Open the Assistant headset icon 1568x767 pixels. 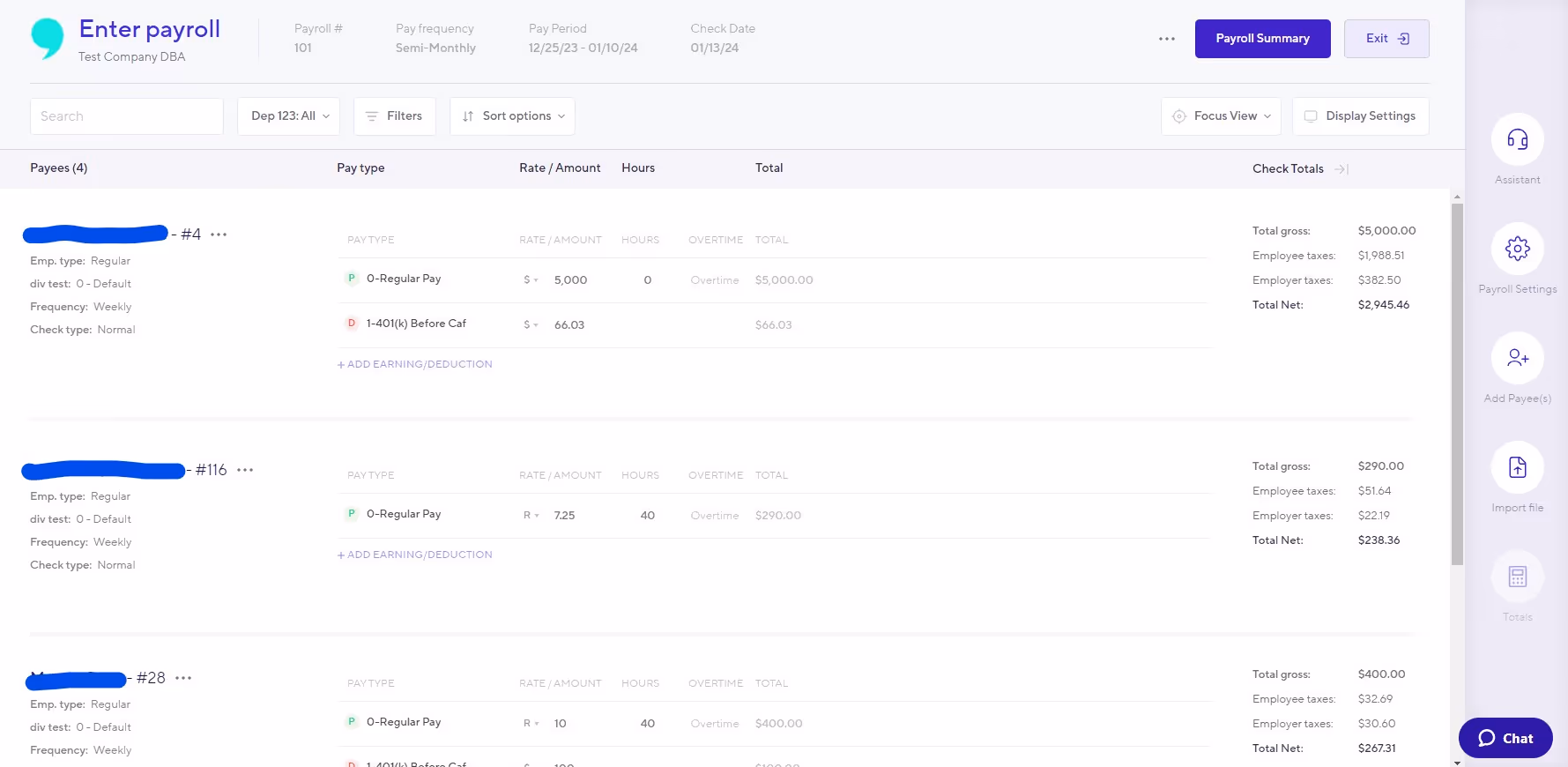click(x=1517, y=139)
